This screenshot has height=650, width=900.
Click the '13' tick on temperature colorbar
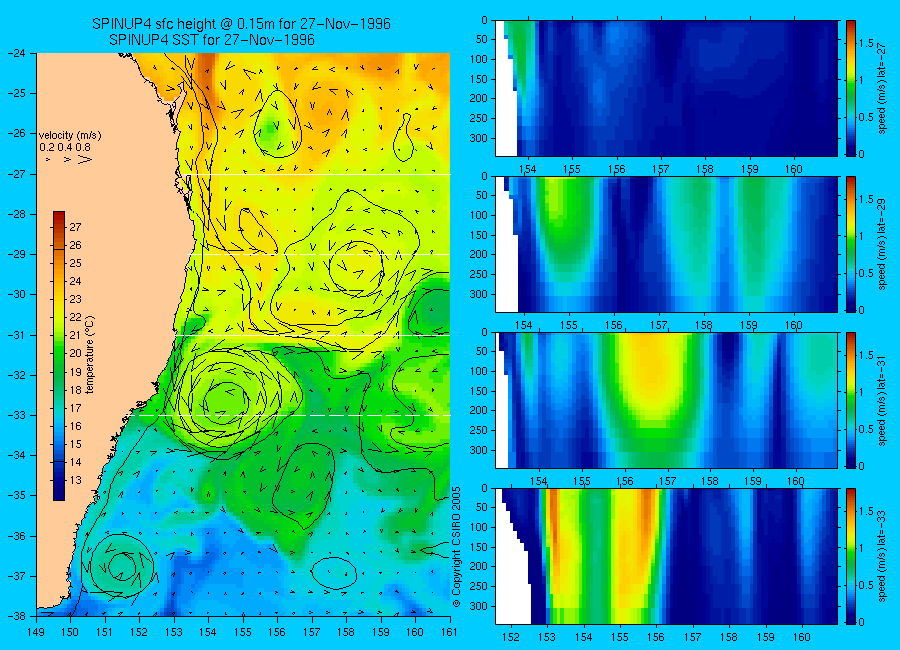(75, 480)
